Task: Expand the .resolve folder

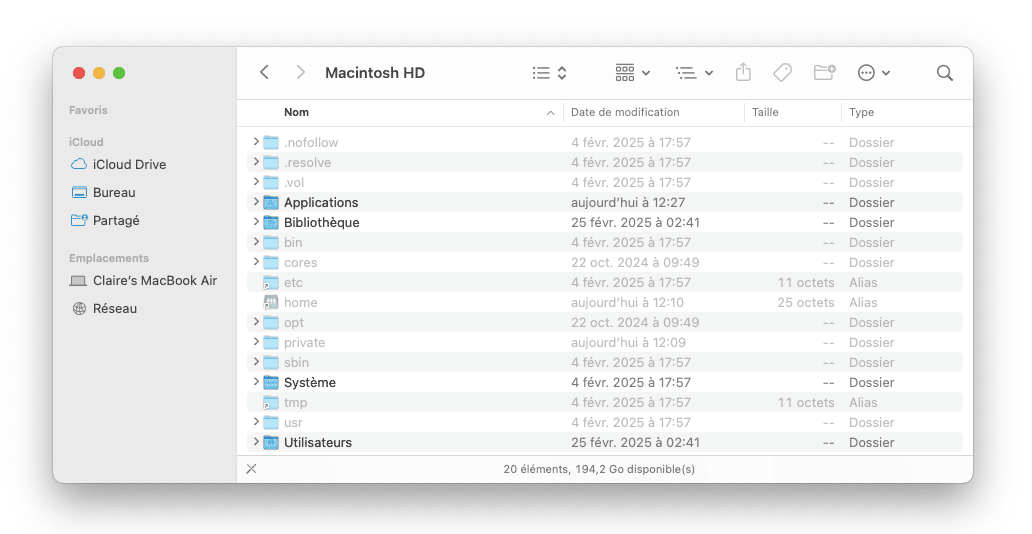Action: click(256, 161)
